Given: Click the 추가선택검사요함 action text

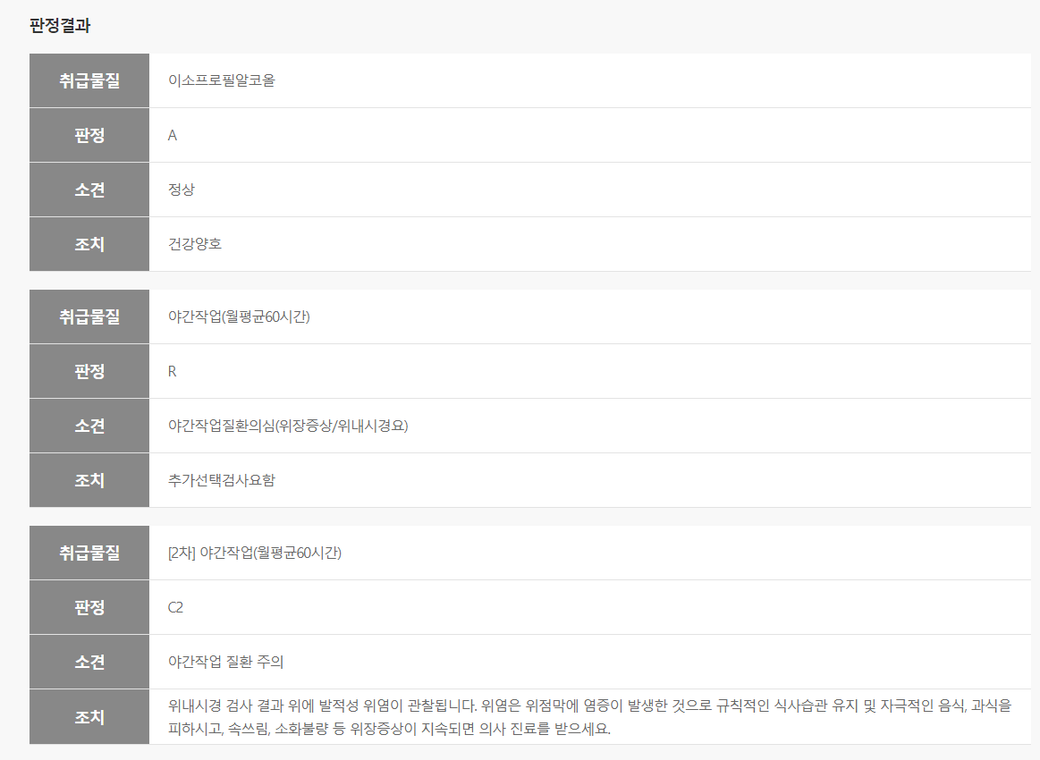Looking at the screenshot, I should (x=221, y=479).
